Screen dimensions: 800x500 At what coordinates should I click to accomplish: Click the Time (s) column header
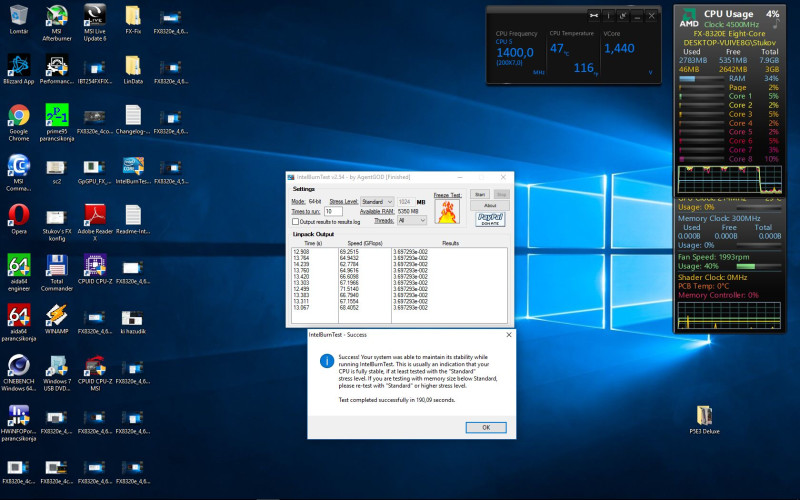click(x=313, y=243)
